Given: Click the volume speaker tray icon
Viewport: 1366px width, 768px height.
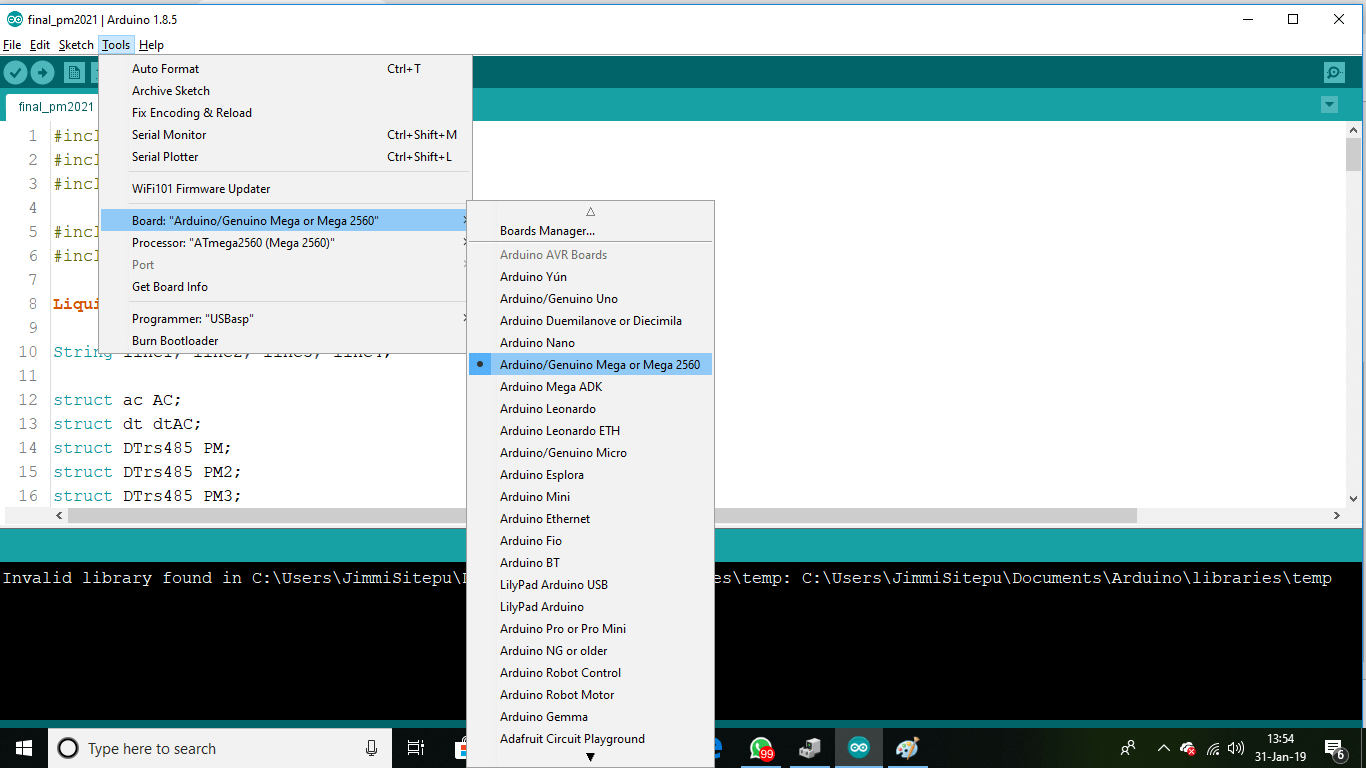Looking at the screenshot, I should pos(1236,748).
